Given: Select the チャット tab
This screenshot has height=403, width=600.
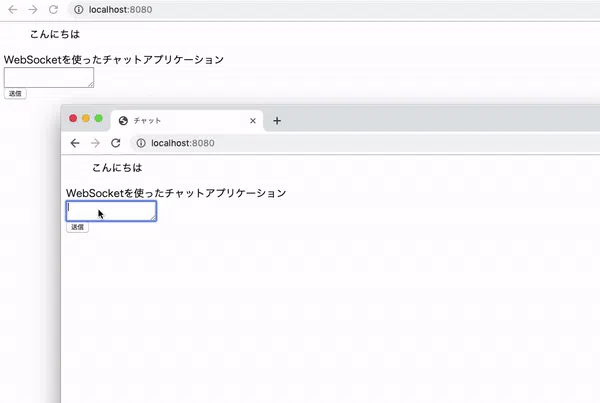Looking at the screenshot, I should point(187,121).
